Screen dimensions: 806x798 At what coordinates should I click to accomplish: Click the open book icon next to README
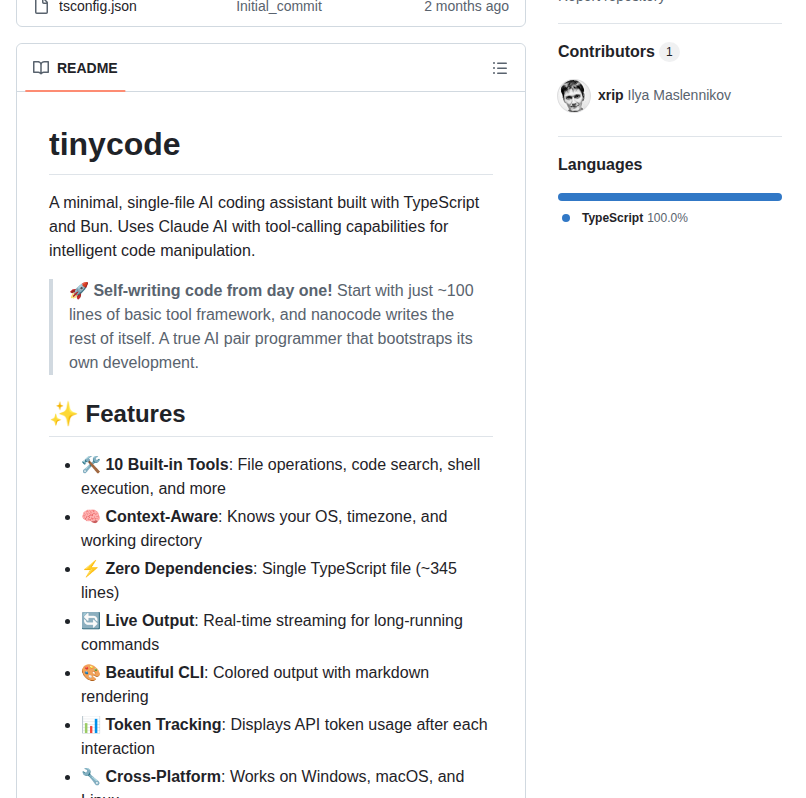pyautogui.click(x=41, y=68)
